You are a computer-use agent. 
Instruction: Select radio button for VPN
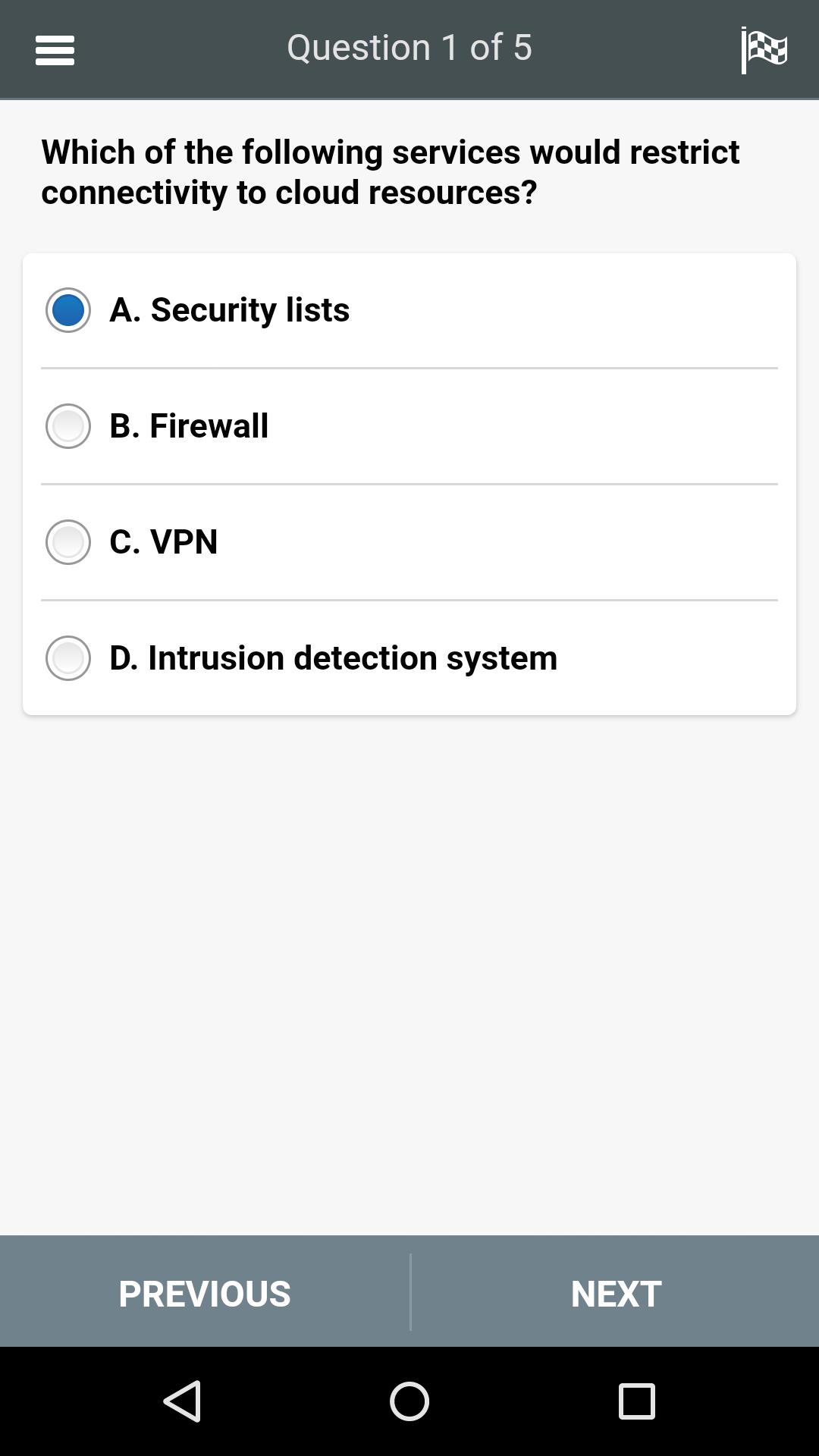68,542
